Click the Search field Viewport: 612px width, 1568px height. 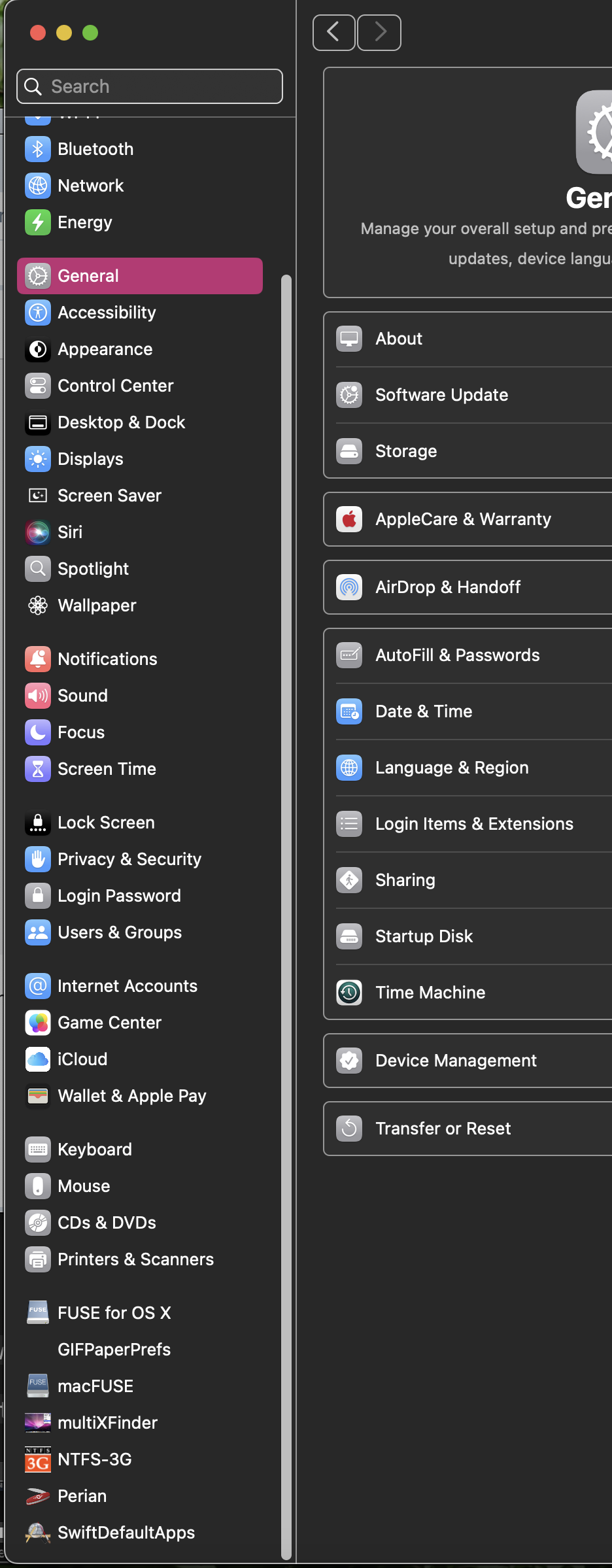(150, 86)
